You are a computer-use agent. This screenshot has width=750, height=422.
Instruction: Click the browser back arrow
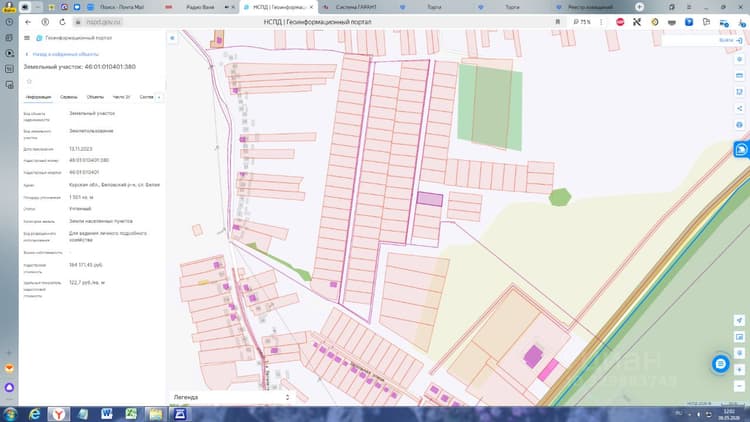pyautogui.click(x=28, y=22)
